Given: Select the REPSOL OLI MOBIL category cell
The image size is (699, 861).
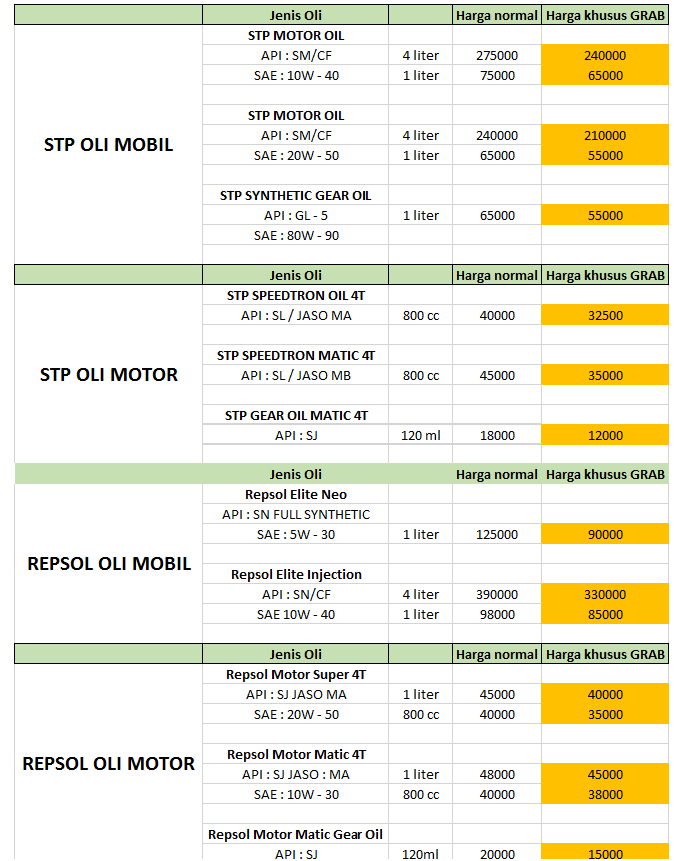Looking at the screenshot, I should click(108, 564).
